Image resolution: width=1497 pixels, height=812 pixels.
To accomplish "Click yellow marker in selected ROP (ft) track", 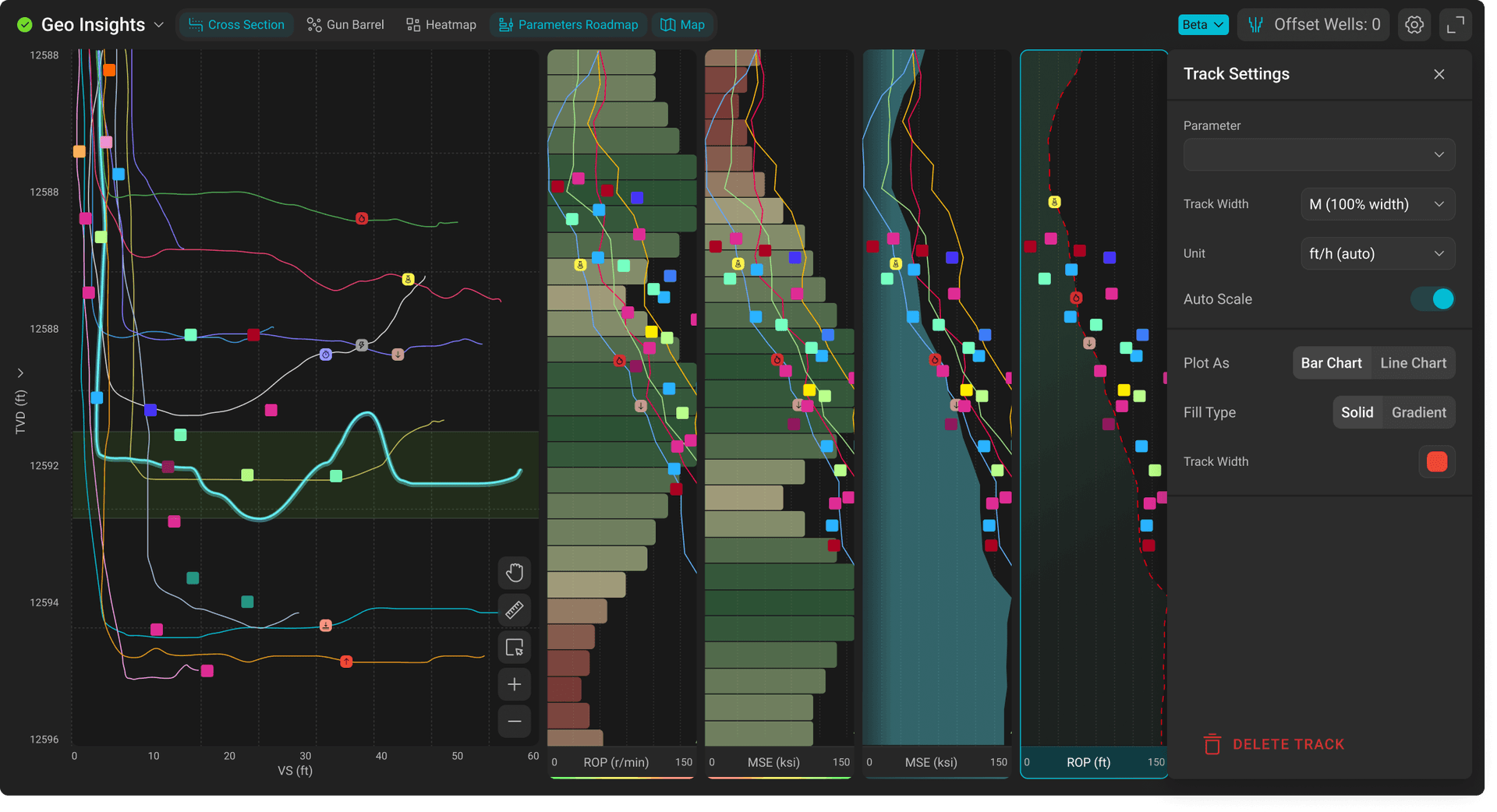I will (x=1054, y=202).
